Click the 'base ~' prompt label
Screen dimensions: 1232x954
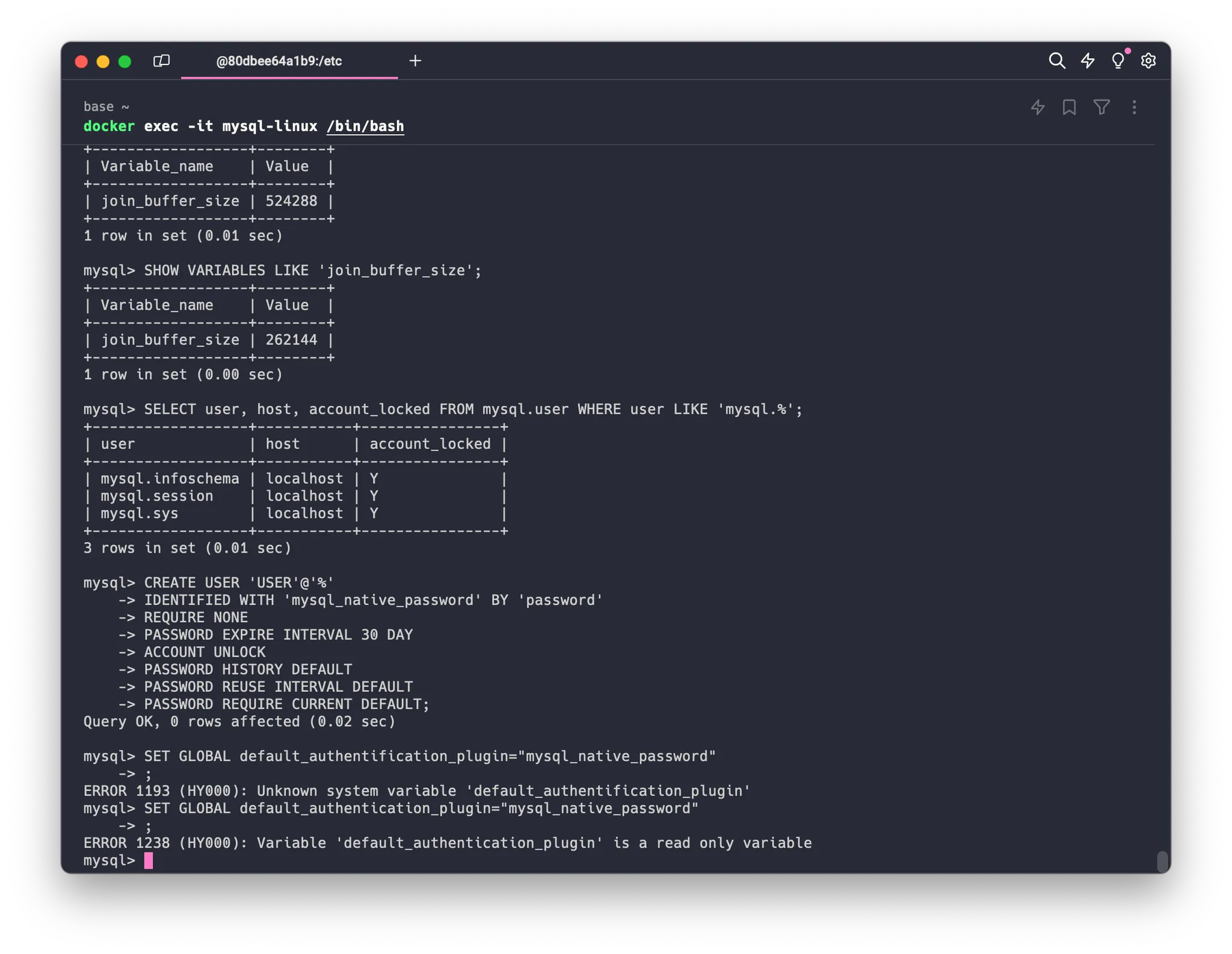click(x=106, y=106)
